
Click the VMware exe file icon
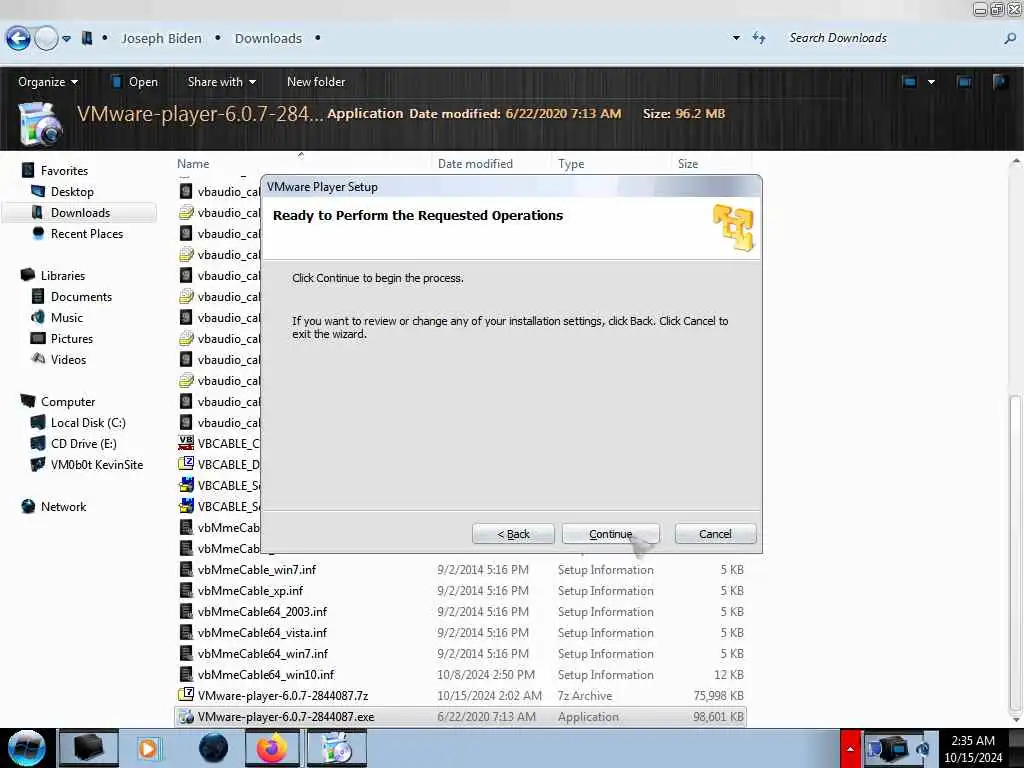(186, 716)
